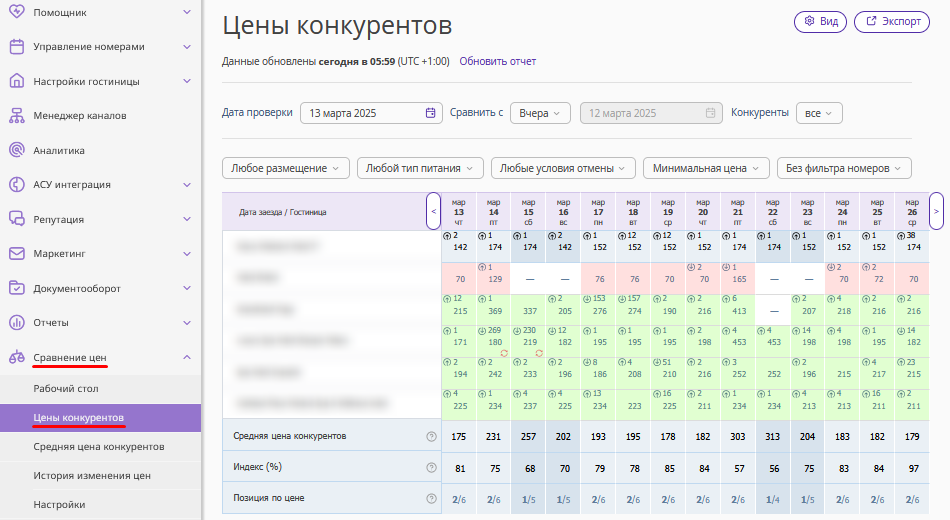Click the Дата проверки 13 марта 2025 field
Image resolution: width=950 pixels, height=520 pixels.
click(371, 113)
